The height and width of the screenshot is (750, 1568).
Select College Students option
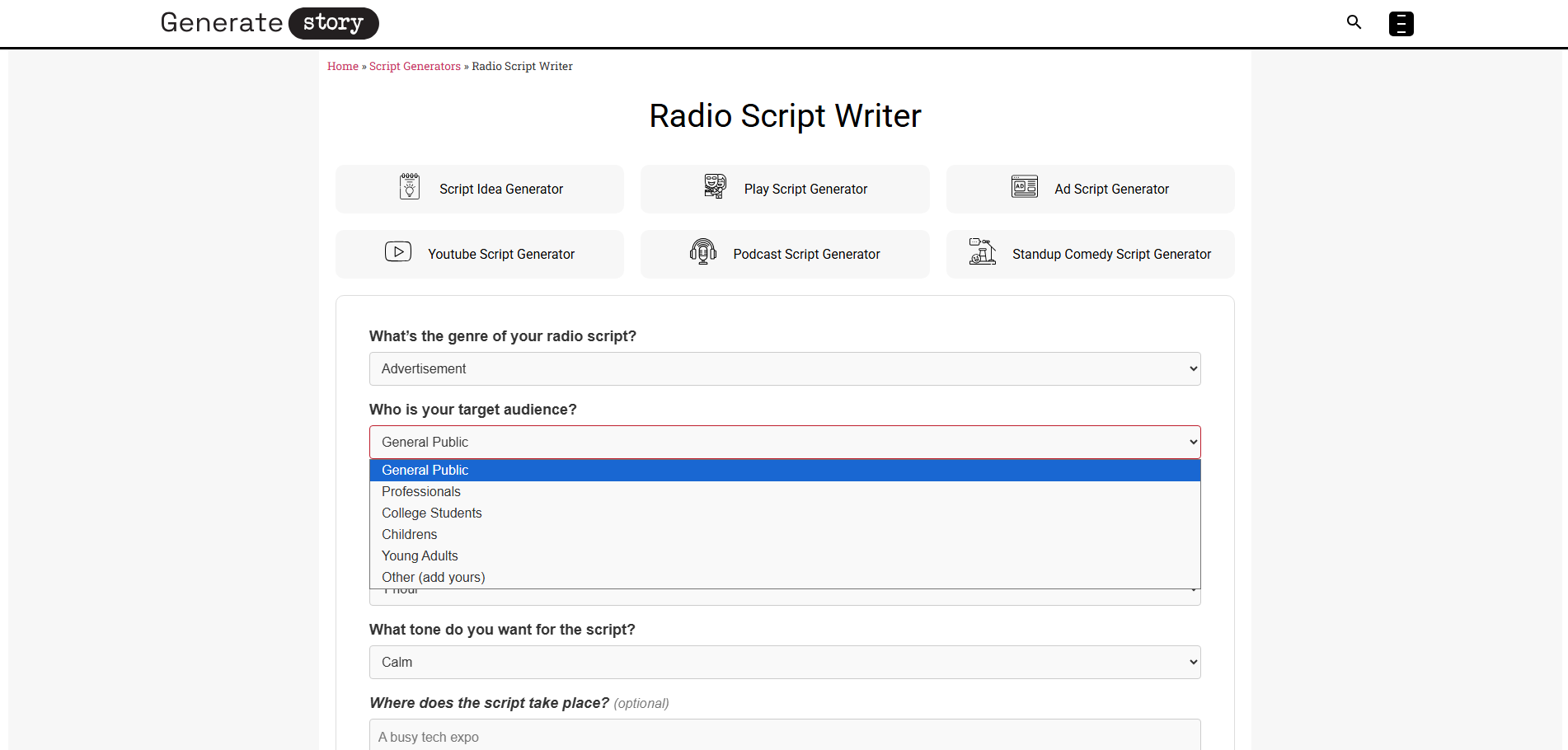785,513
